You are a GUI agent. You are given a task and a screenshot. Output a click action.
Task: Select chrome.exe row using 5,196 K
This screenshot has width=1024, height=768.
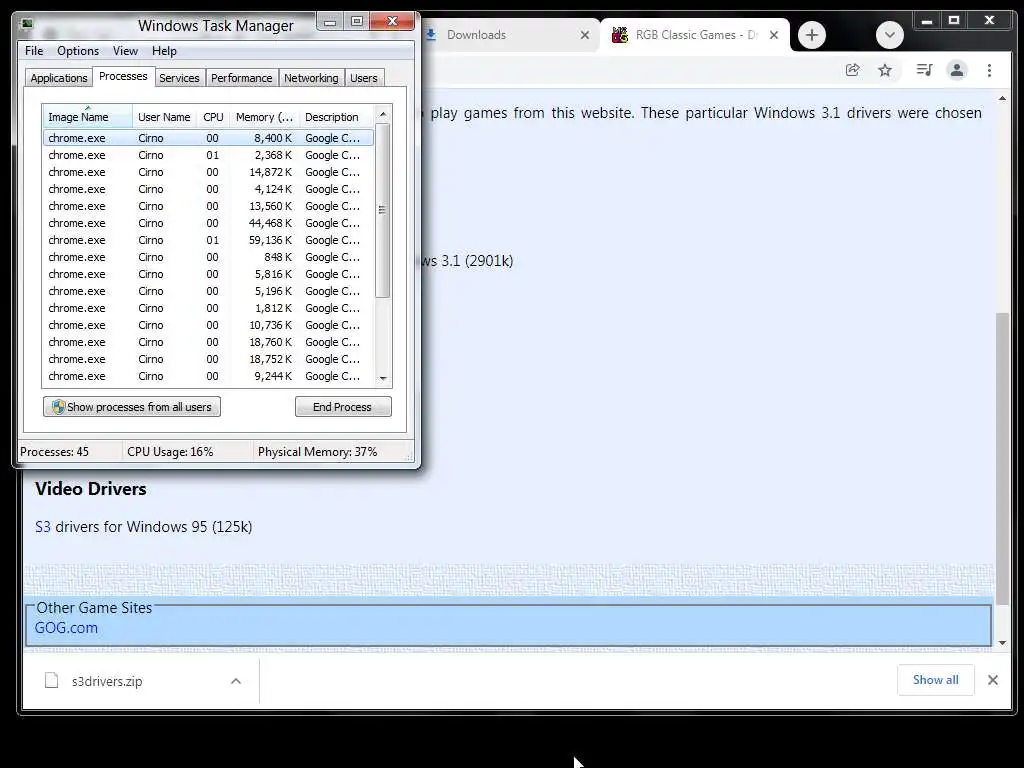208,291
